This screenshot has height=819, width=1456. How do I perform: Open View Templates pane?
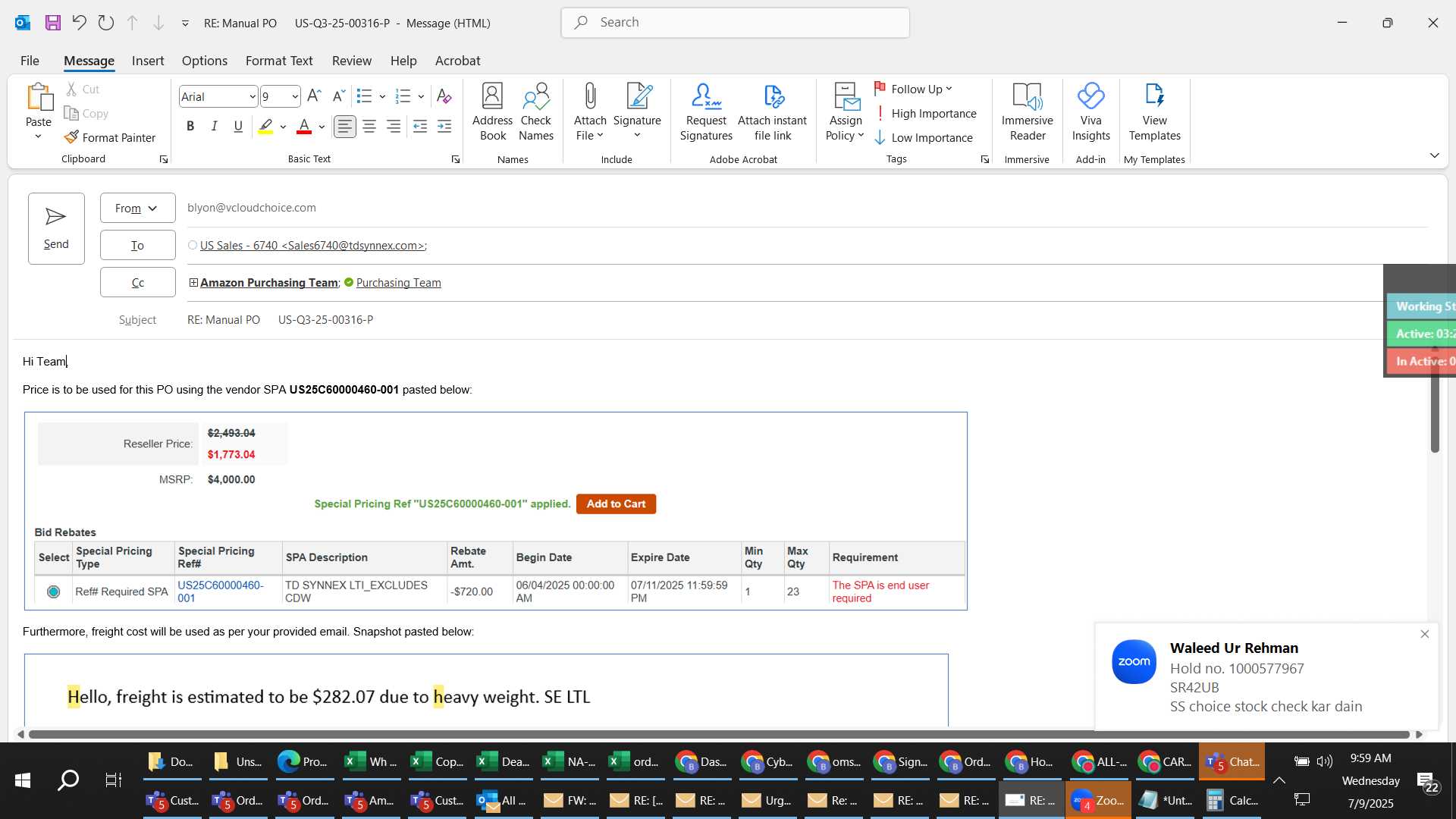coord(1154,112)
